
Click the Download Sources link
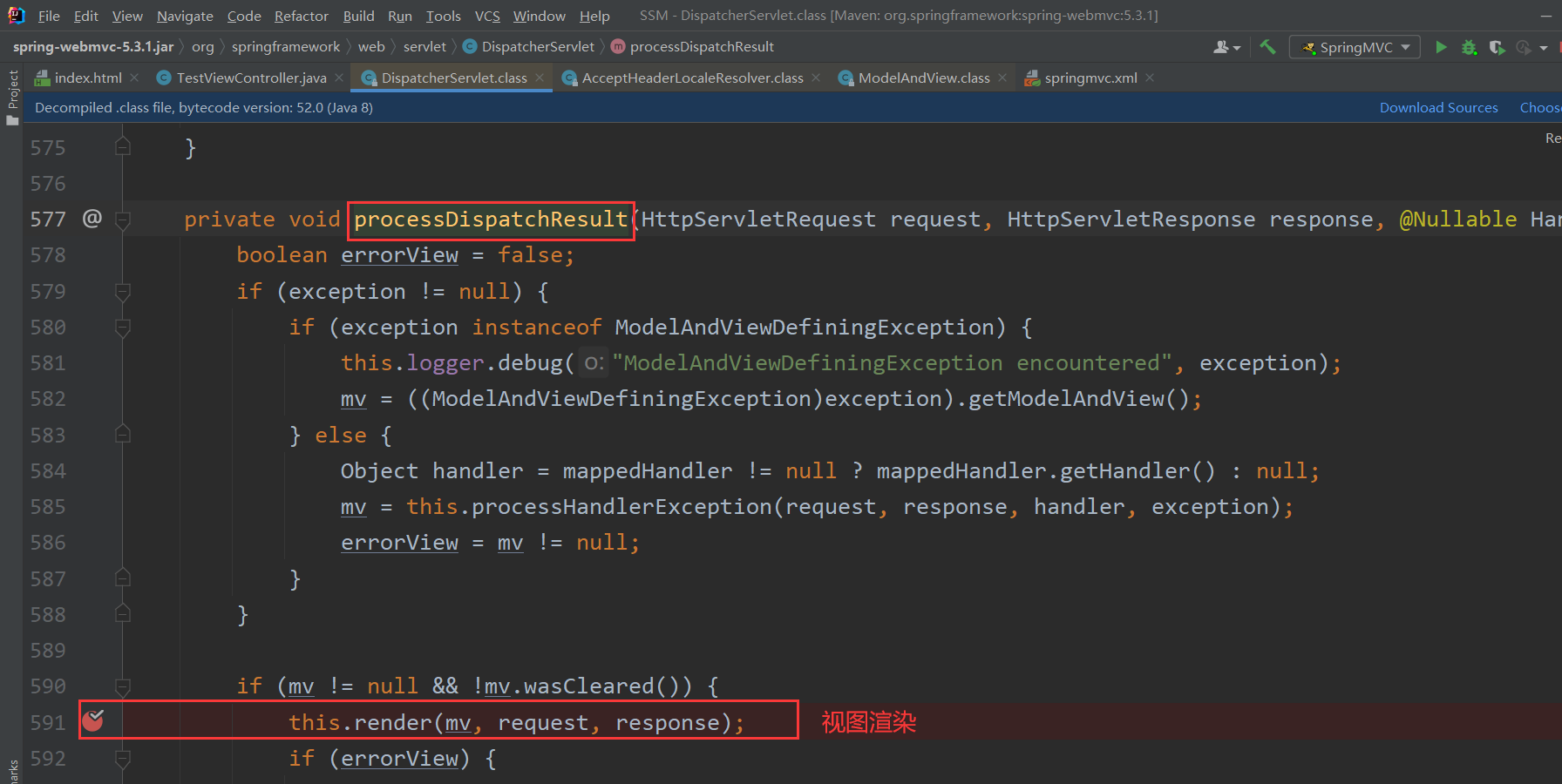[x=1438, y=107]
